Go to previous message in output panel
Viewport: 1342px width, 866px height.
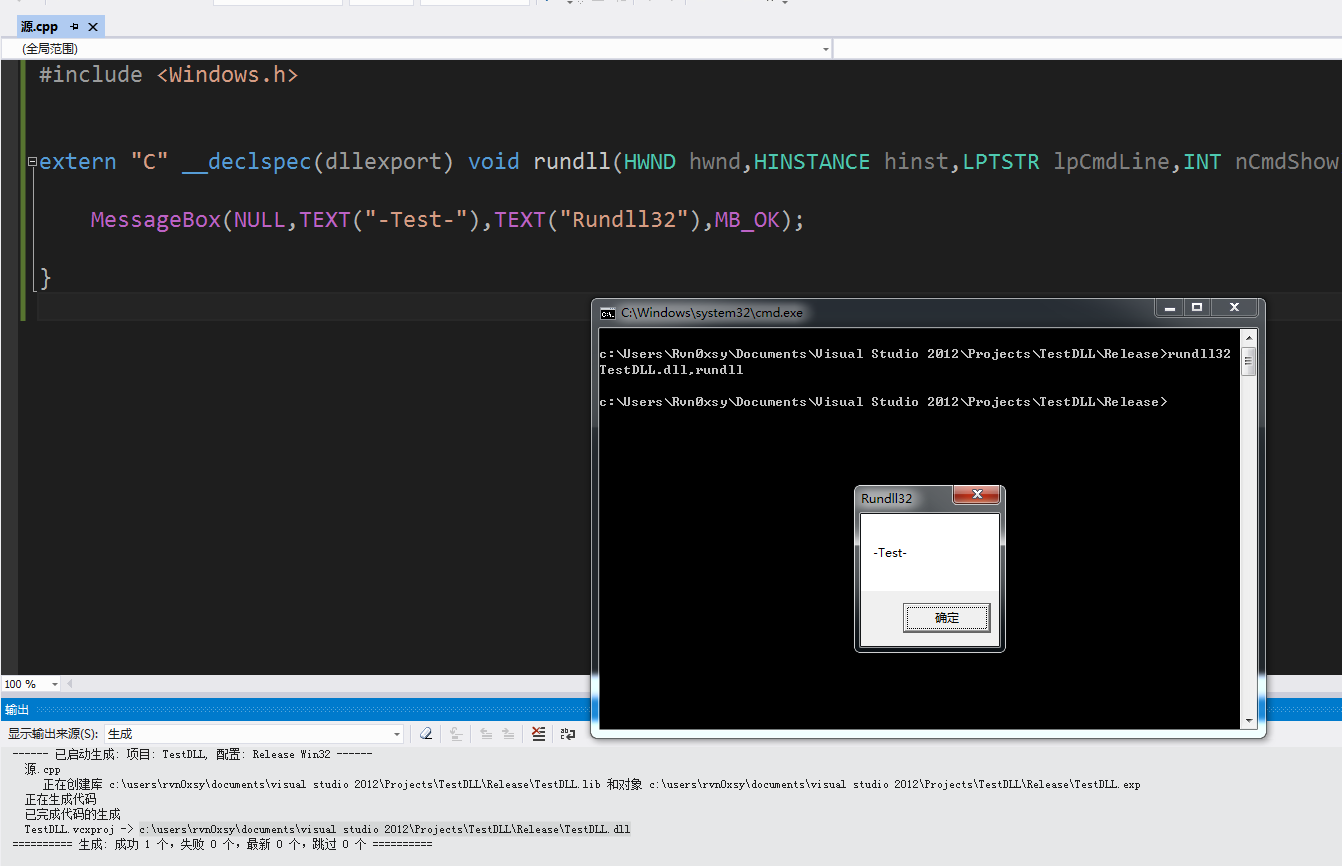[486, 734]
